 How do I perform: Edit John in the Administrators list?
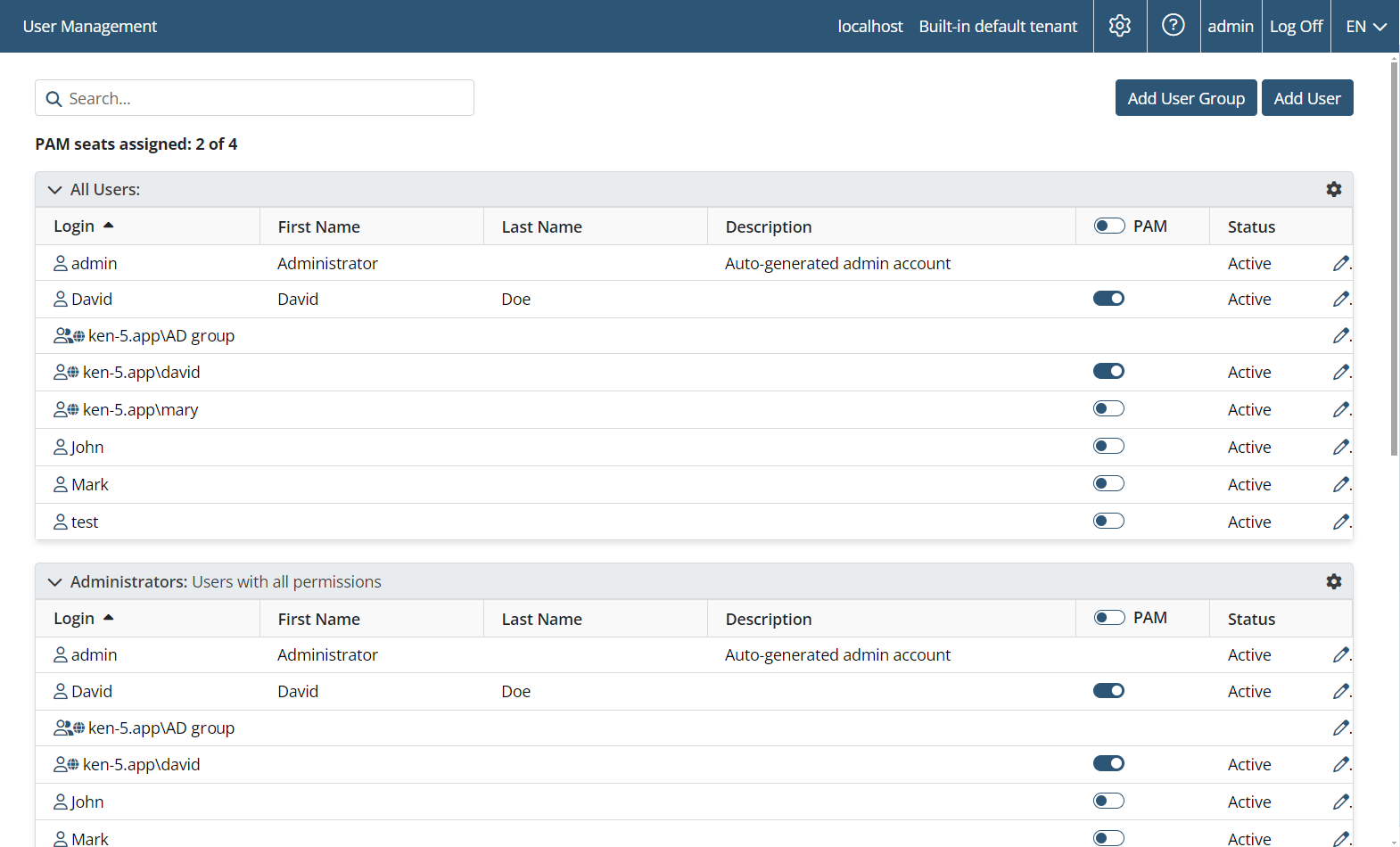(1340, 802)
